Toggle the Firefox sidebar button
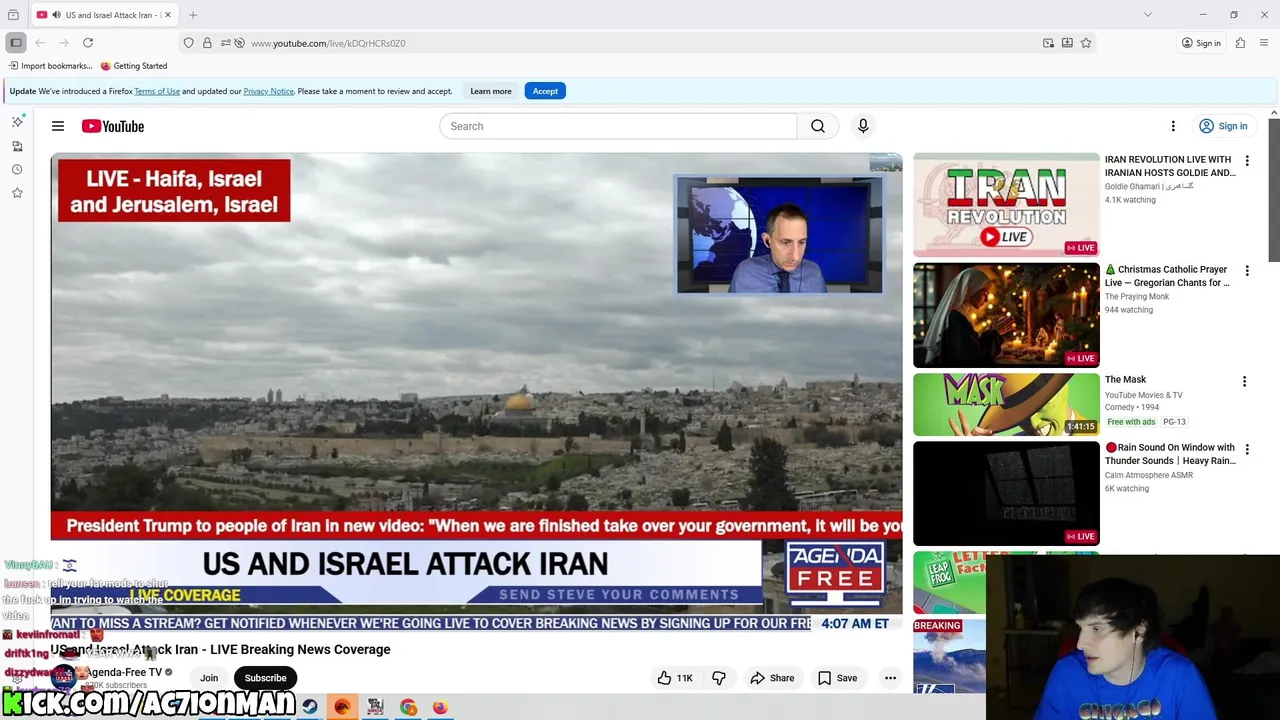The height and width of the screenshot is (720, 1280). (x=16, y=43)
